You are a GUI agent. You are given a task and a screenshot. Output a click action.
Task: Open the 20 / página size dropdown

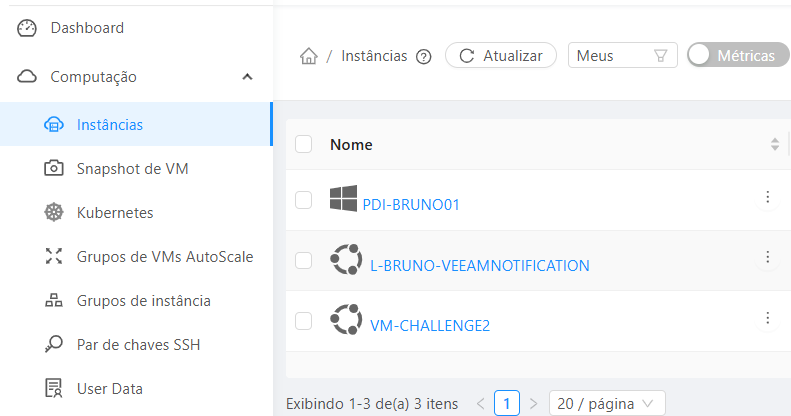tap(607, 404)
